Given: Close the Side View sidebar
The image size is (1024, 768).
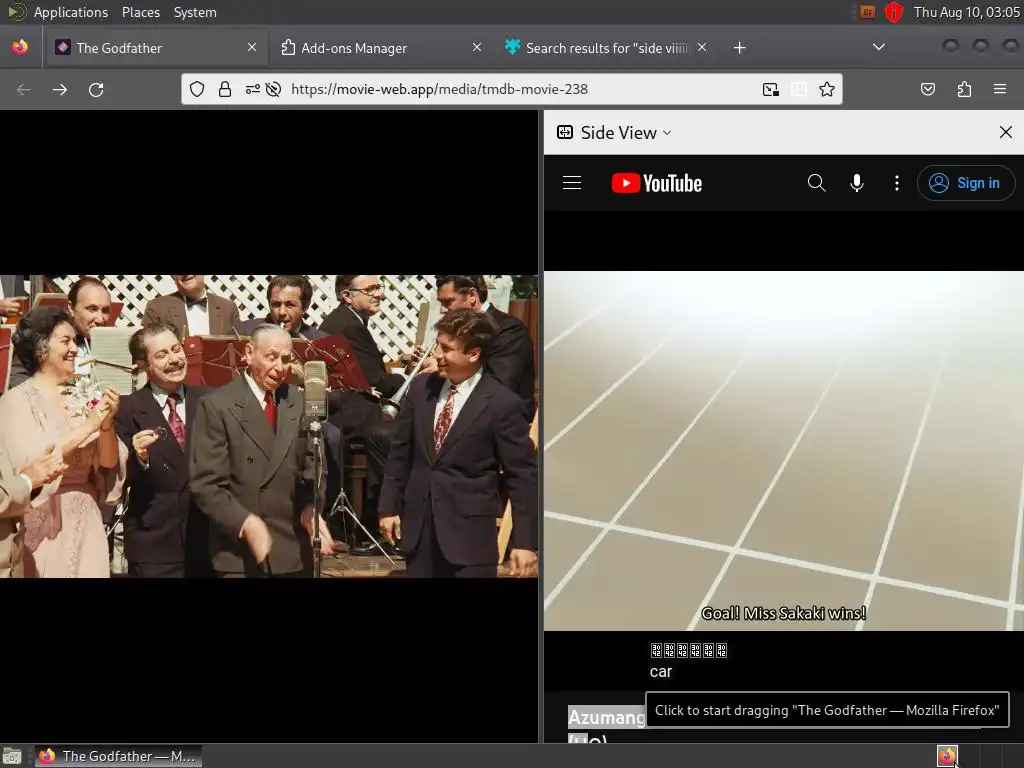Looking at the screenshot, I should (x=1006, y=133).
